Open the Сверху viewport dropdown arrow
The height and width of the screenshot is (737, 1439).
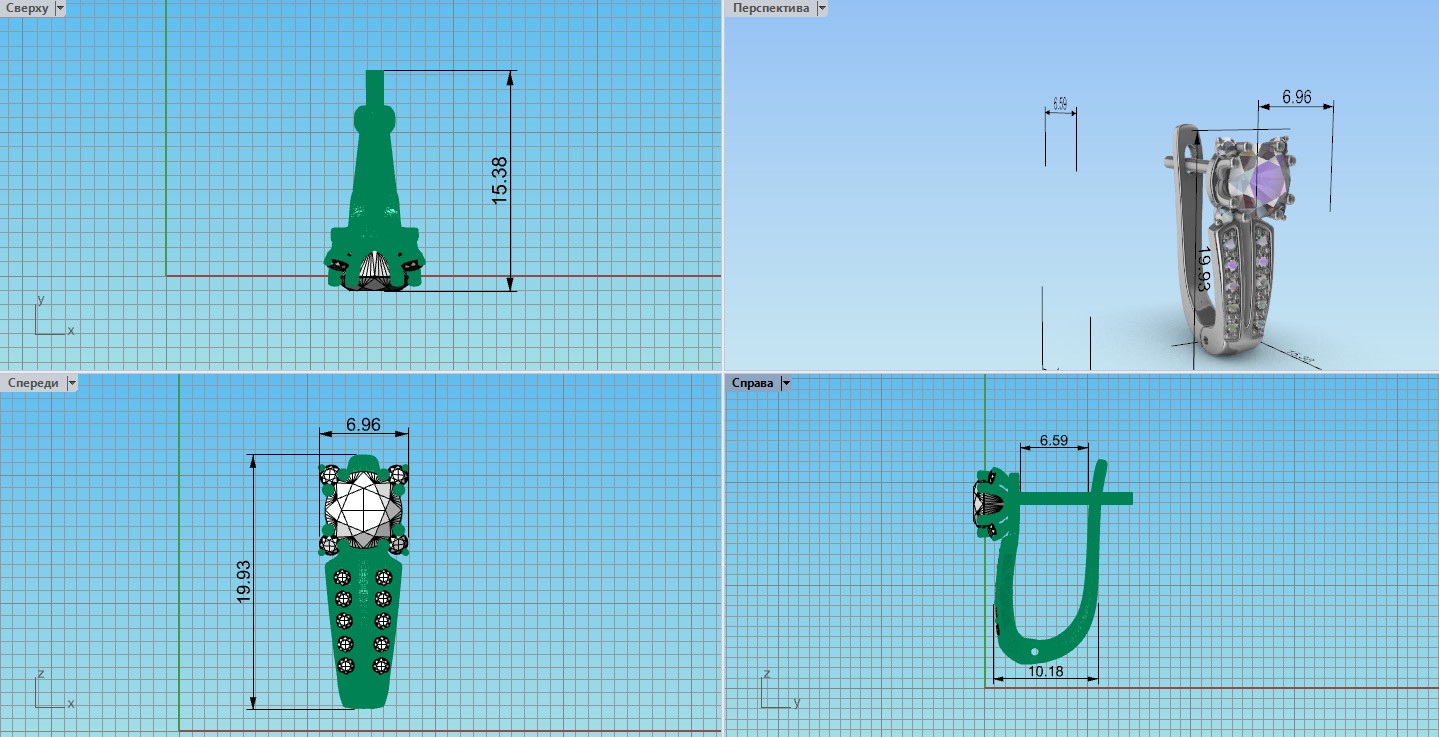point(60,8)
